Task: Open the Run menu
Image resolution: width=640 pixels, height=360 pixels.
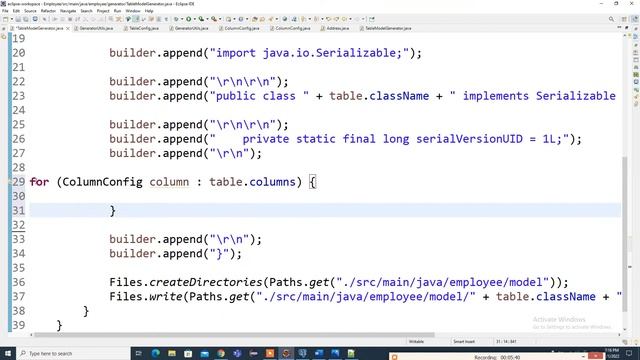Action: pos(118,11)
